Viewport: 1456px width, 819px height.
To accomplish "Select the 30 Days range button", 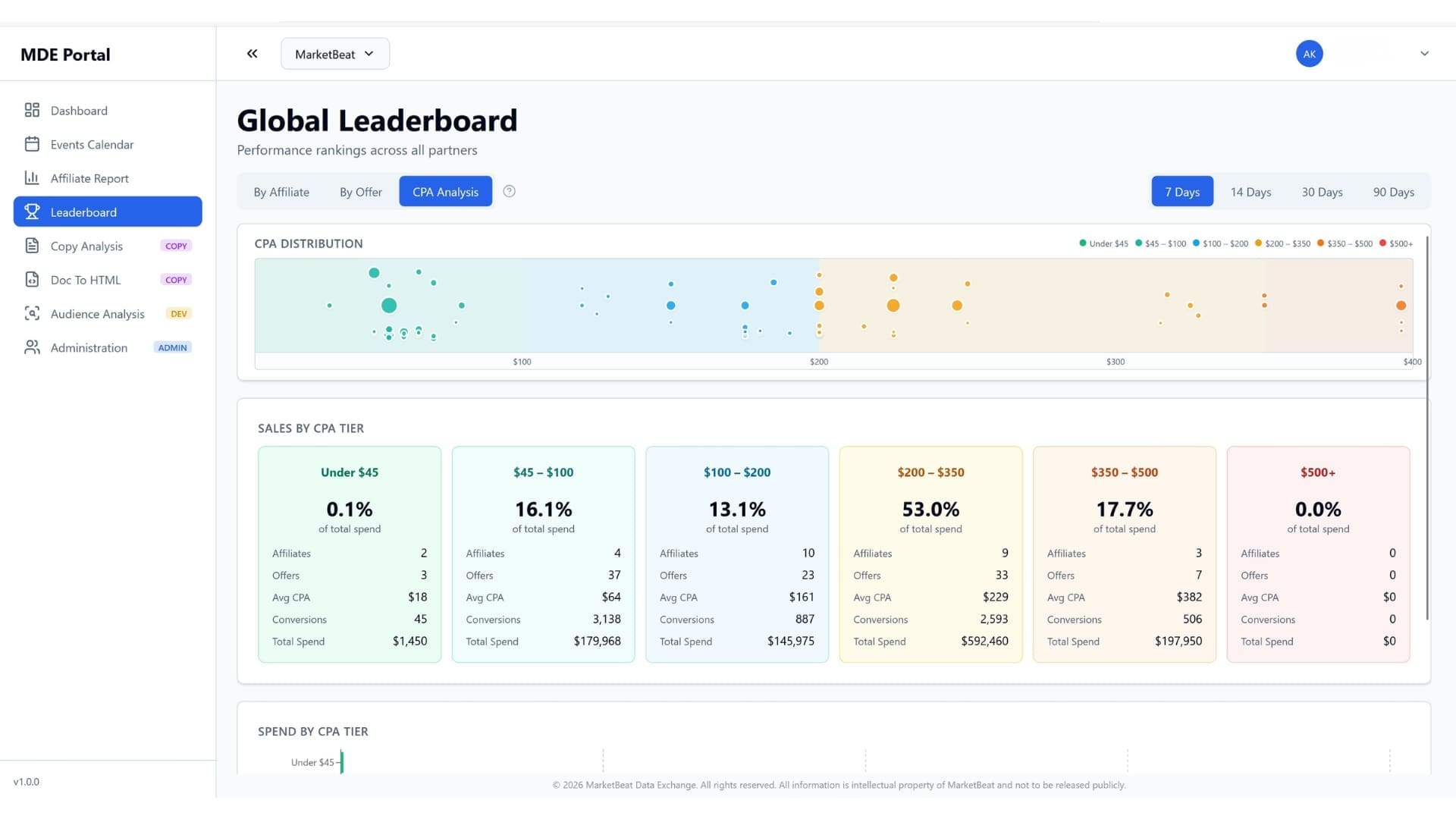I will click(1322, 192).
